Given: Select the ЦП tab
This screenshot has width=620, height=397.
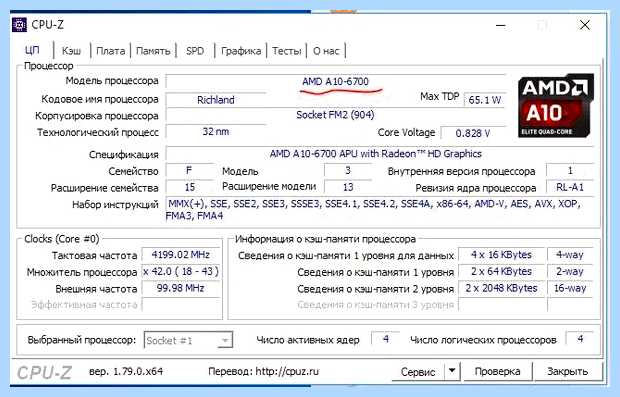Looking at the screenshot, I should tap(32, 50).
